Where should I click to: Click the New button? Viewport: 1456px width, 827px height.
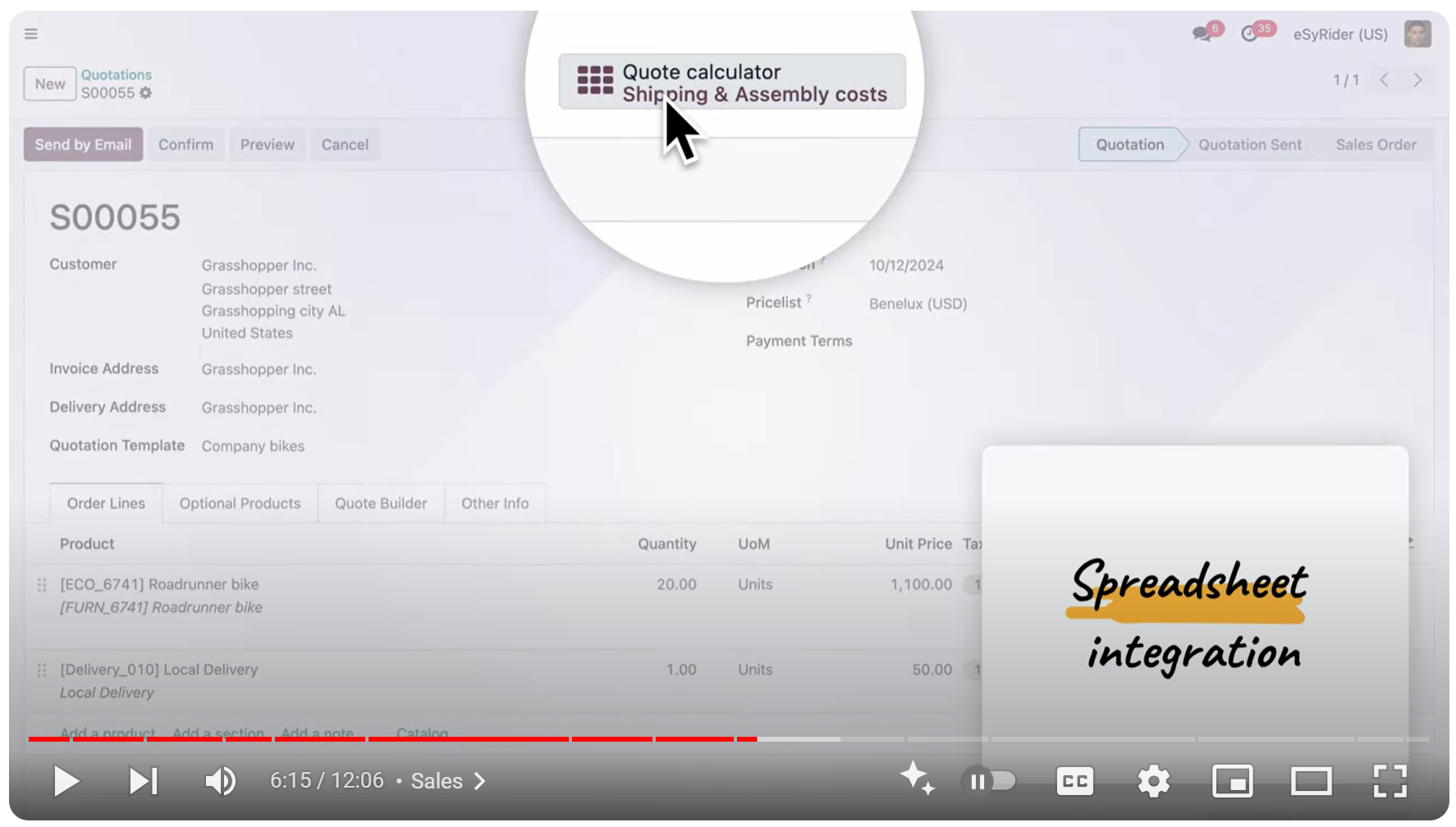pos(50,84)
